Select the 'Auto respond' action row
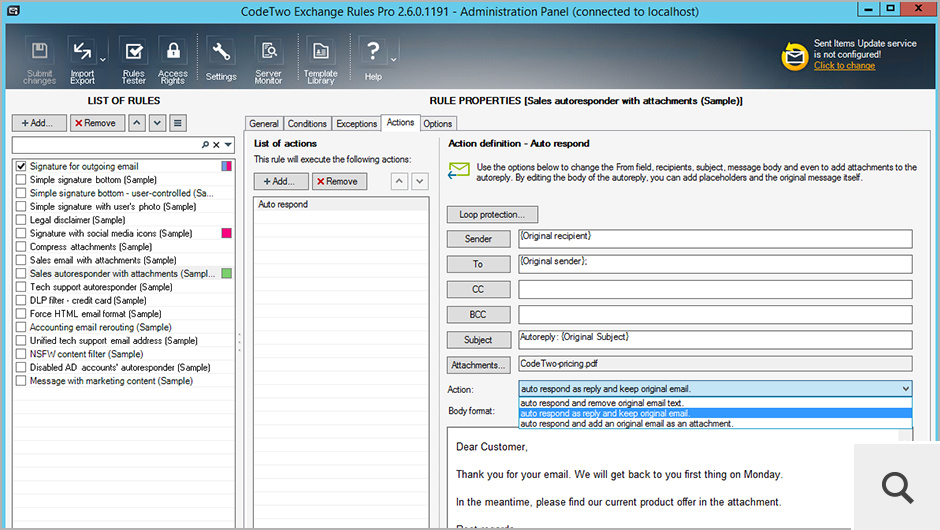The height and width of the screenshot is (530, 940). pos(341,204)
